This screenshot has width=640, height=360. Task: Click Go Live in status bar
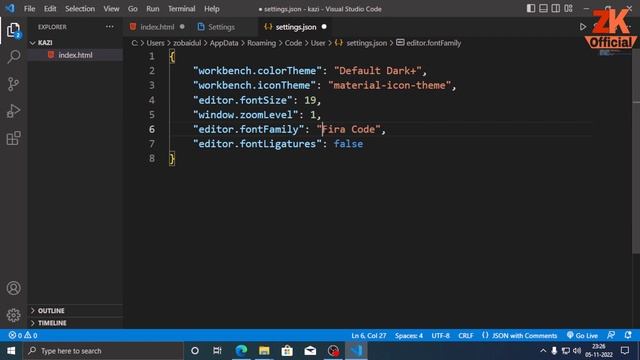coord(582,335)
